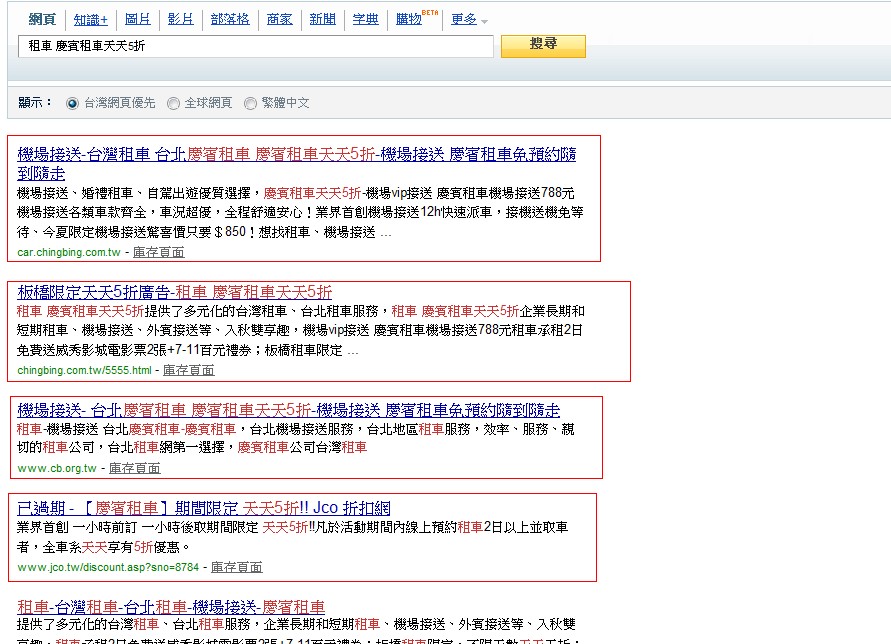Open the 圖片 search tab

pyautogui.click(x=138, y=20)
